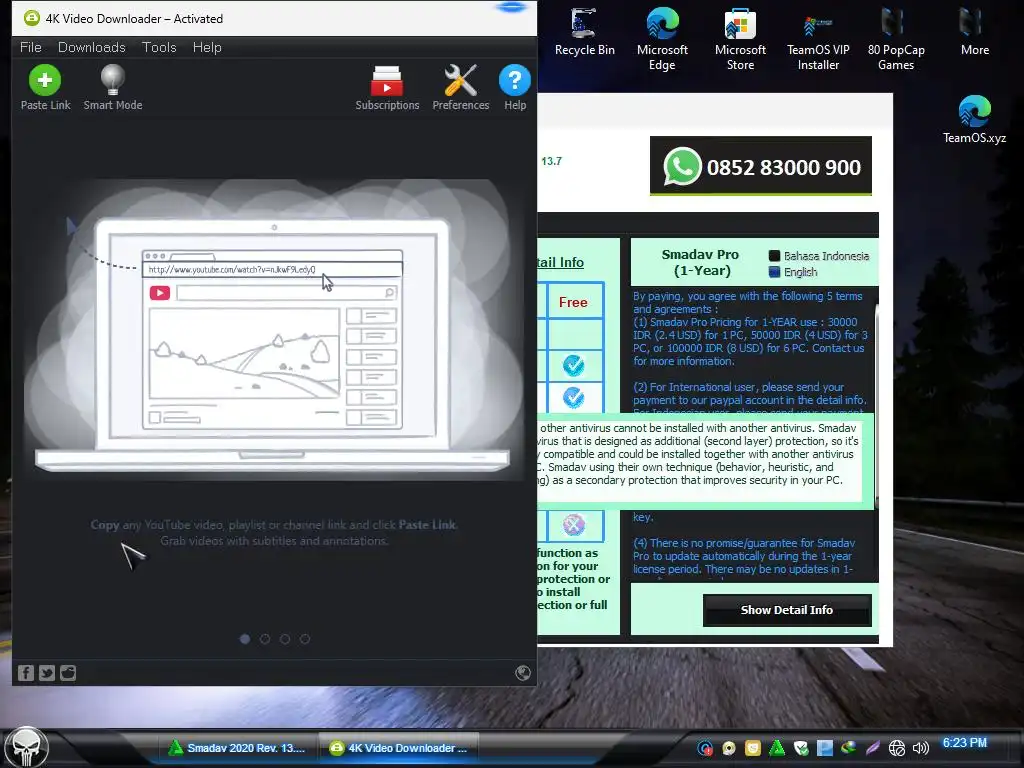
Task: Open 4K Downloader Twitter icon
Action: point(47,673)
